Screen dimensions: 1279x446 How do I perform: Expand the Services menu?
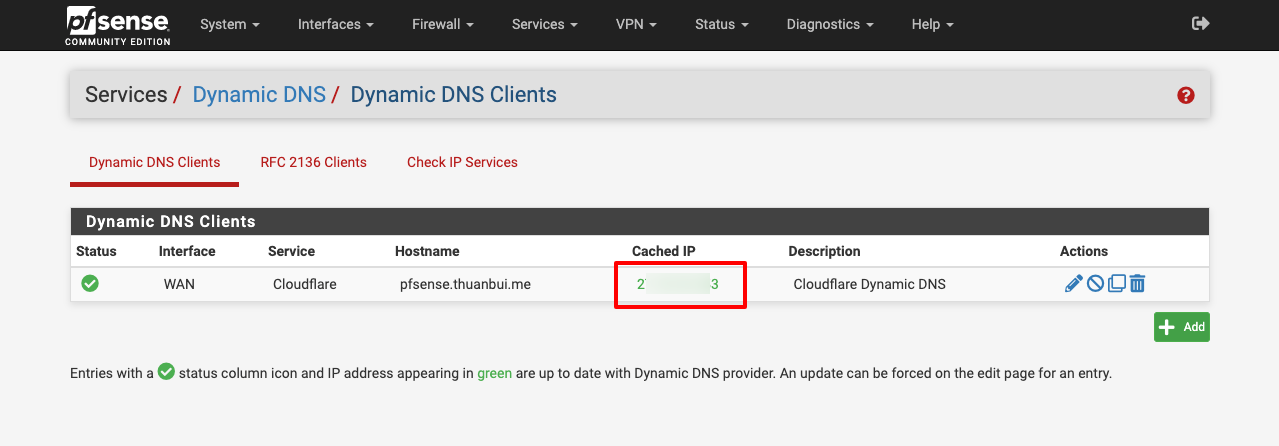click(547, 24)
